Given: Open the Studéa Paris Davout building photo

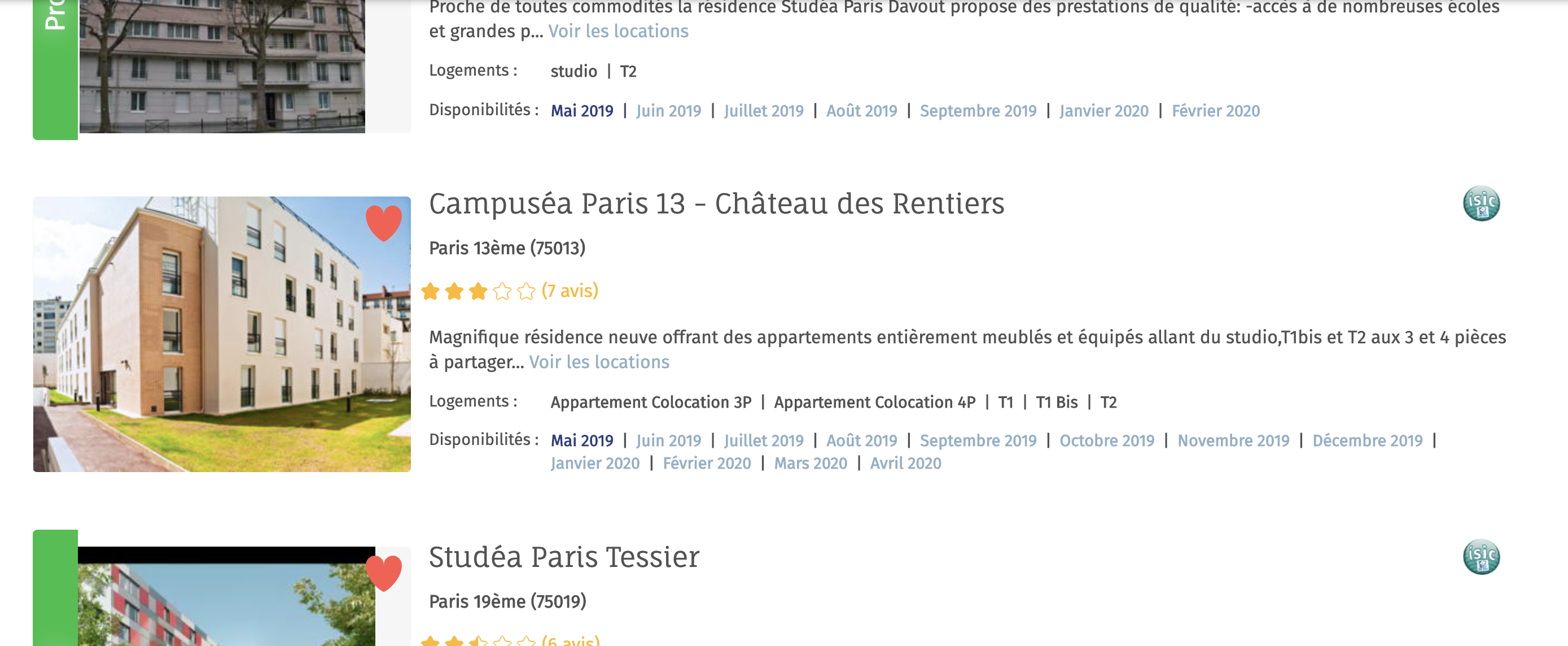Looking at the screenshot, I should coord(222,66).
